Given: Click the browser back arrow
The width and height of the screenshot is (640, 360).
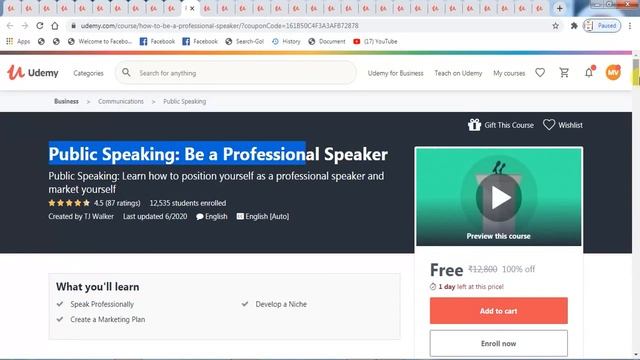Looking at the screenshot, I should click(10, 26).
